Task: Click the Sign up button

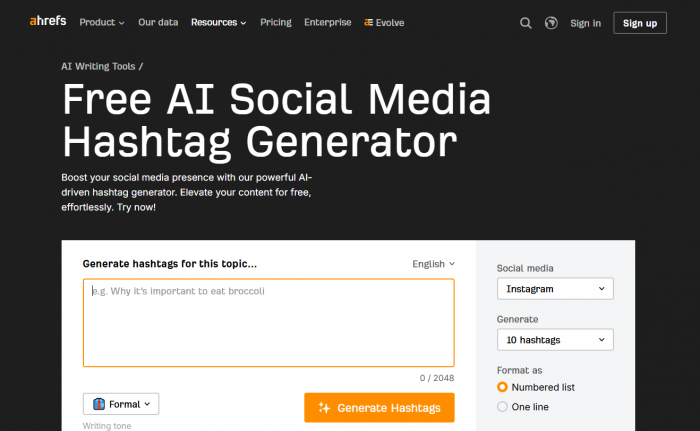Action: pyautogui.click(x=640, y=23)
